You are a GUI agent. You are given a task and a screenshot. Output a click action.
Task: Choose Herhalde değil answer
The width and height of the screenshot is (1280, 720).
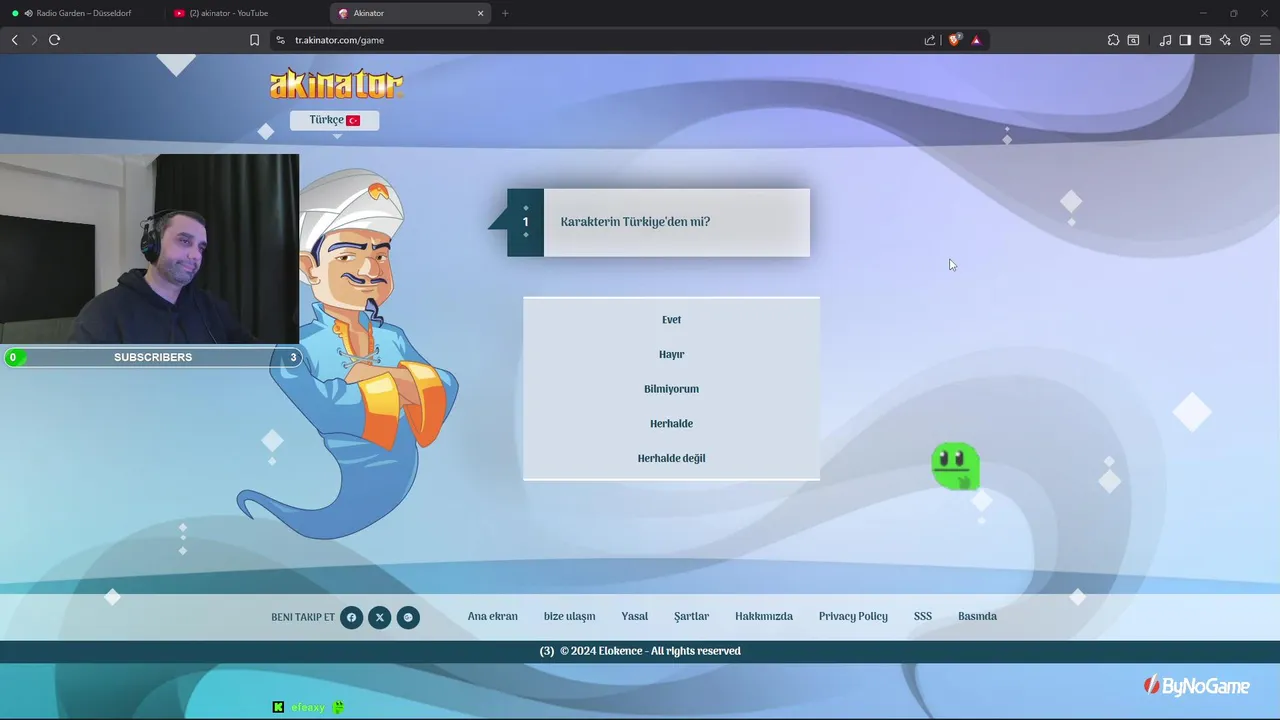click(x=671, y=458)
